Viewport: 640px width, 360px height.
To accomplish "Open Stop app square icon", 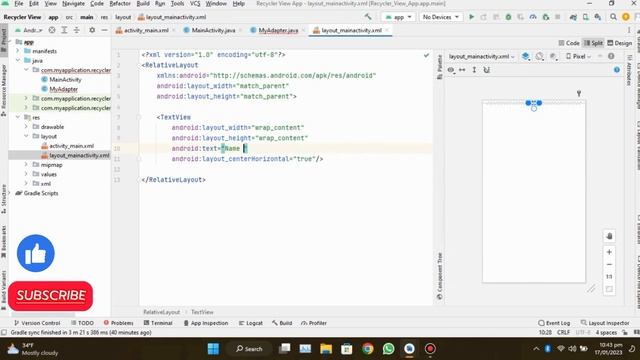I will tap(558, 17).
